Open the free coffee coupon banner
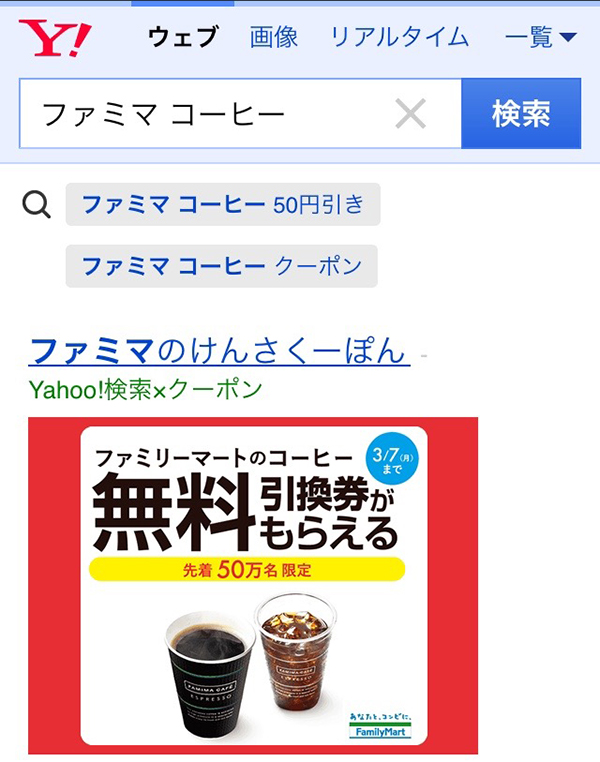The height and width of the screenshot is (762, 600). pos(253,586)
